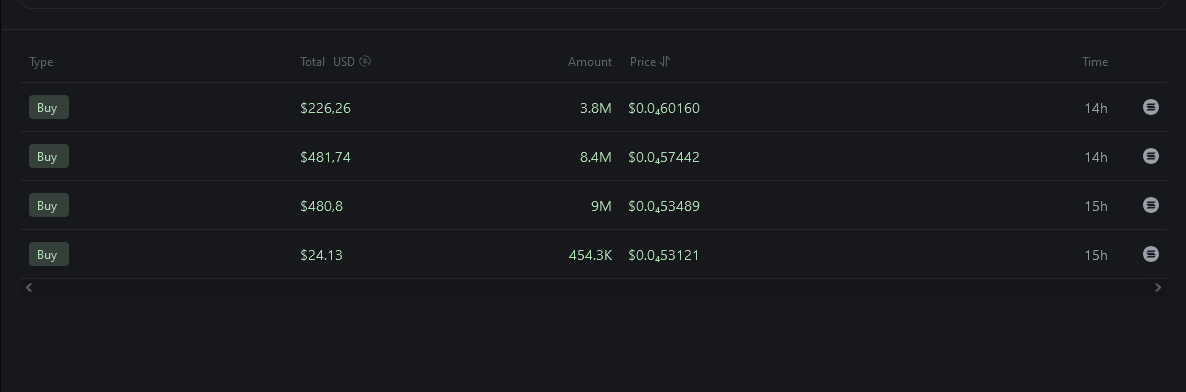
Task: Click the right horizontal scroll arrow
Action: click(x=1157, y=287)
